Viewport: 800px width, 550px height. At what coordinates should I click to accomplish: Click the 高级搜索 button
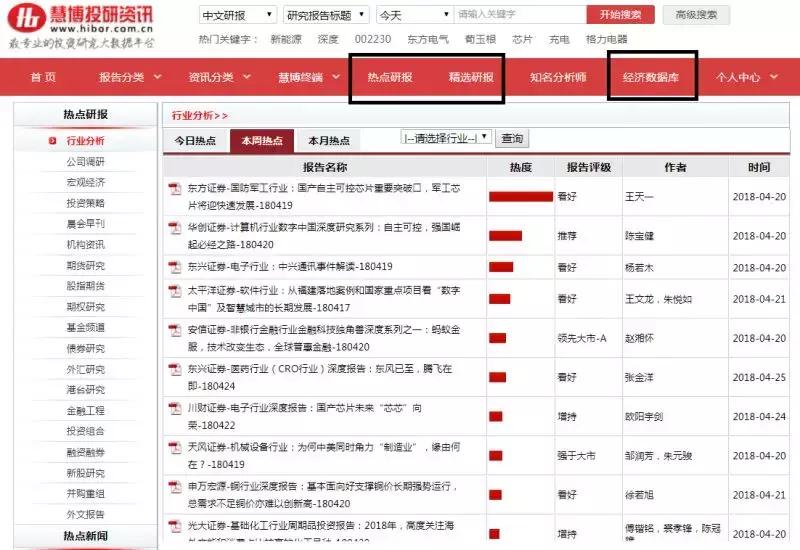(x=696, y=15)
